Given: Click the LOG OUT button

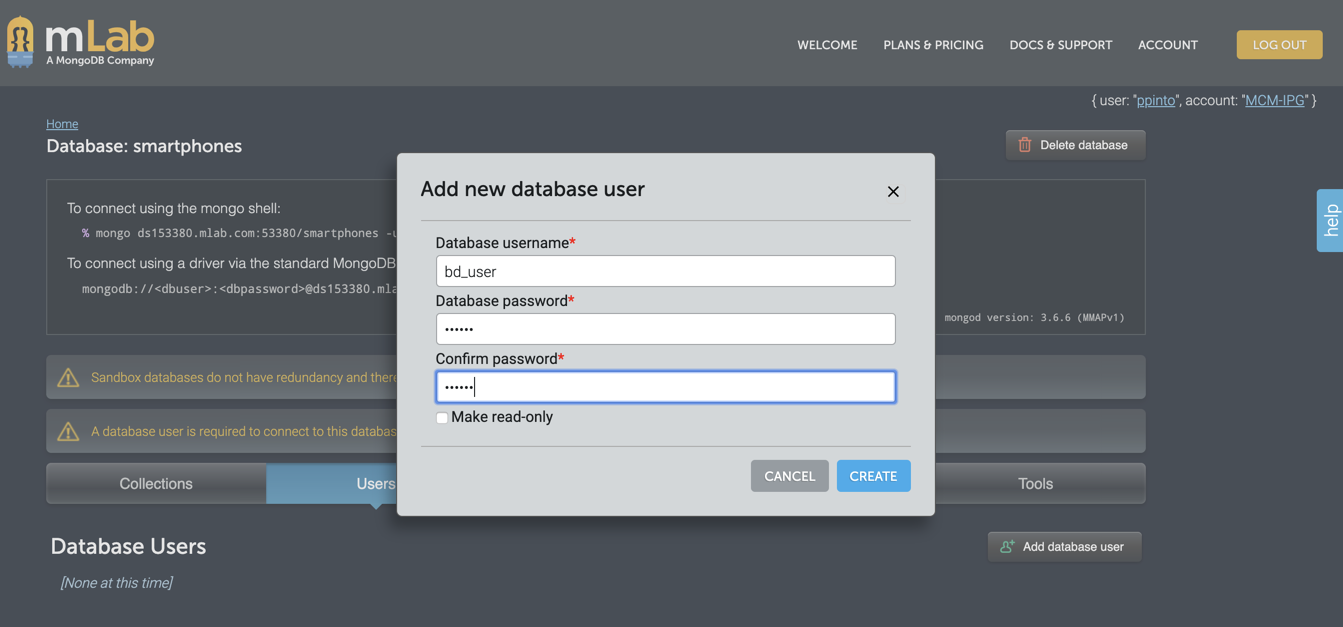Looking at the screenshot, I should point(1279,44).
